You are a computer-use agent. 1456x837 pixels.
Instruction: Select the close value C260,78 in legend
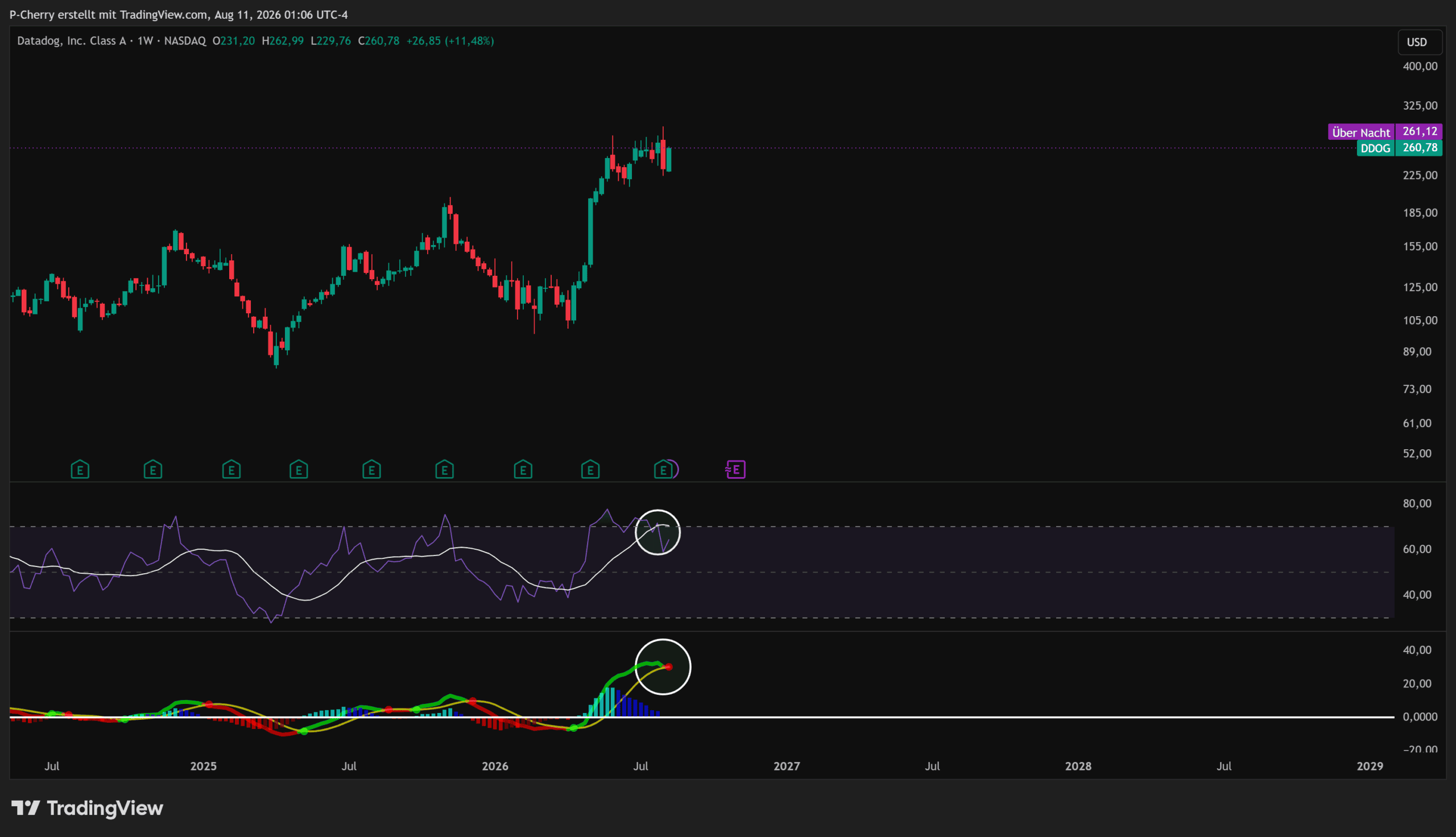(x=379, y=41)
